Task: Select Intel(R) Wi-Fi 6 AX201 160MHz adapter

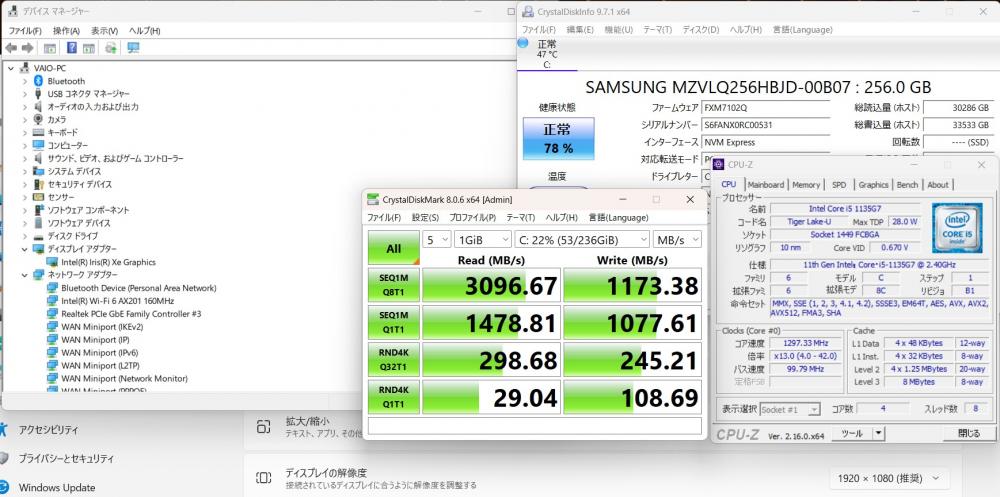Action: click(117, 300)
